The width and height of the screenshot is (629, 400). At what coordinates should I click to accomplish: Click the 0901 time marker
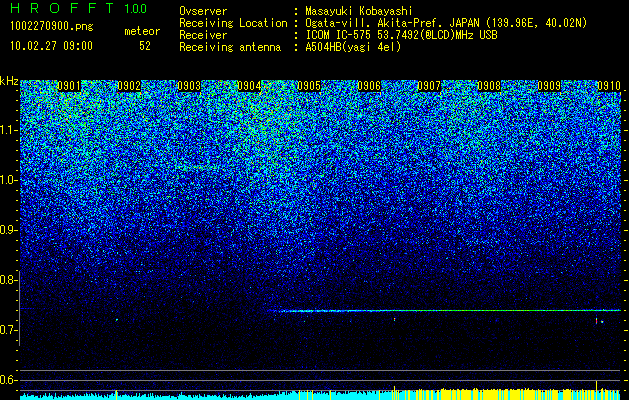coord(69,86)
